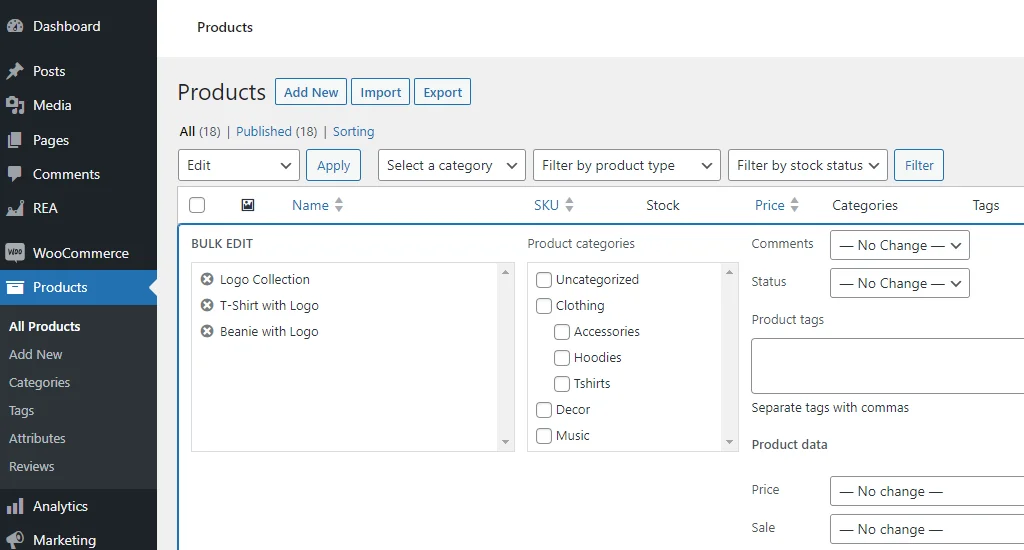Click the Import button

click(381, 92)
